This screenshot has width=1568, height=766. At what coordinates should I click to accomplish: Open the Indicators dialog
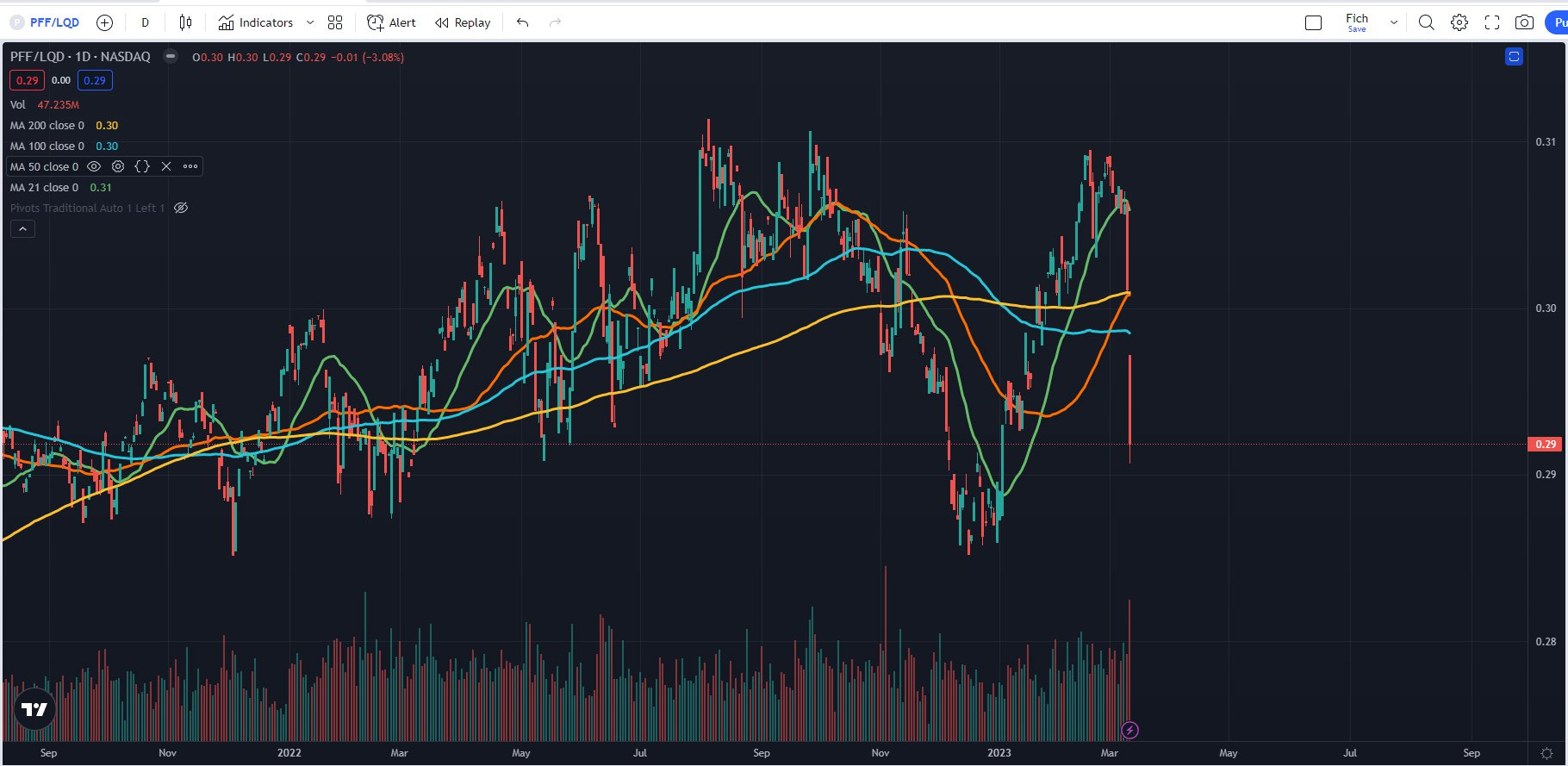coord(255,22)
